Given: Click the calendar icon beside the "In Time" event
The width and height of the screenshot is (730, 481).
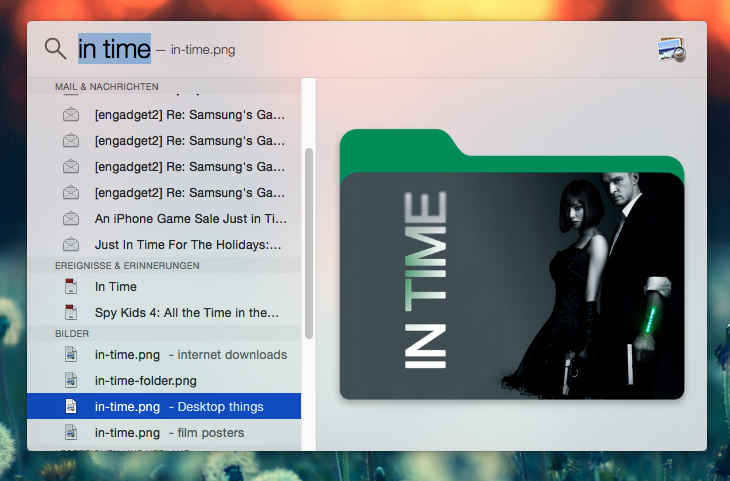Looking at the screenshot, I should pyautogui.click(x=71, y=286).
